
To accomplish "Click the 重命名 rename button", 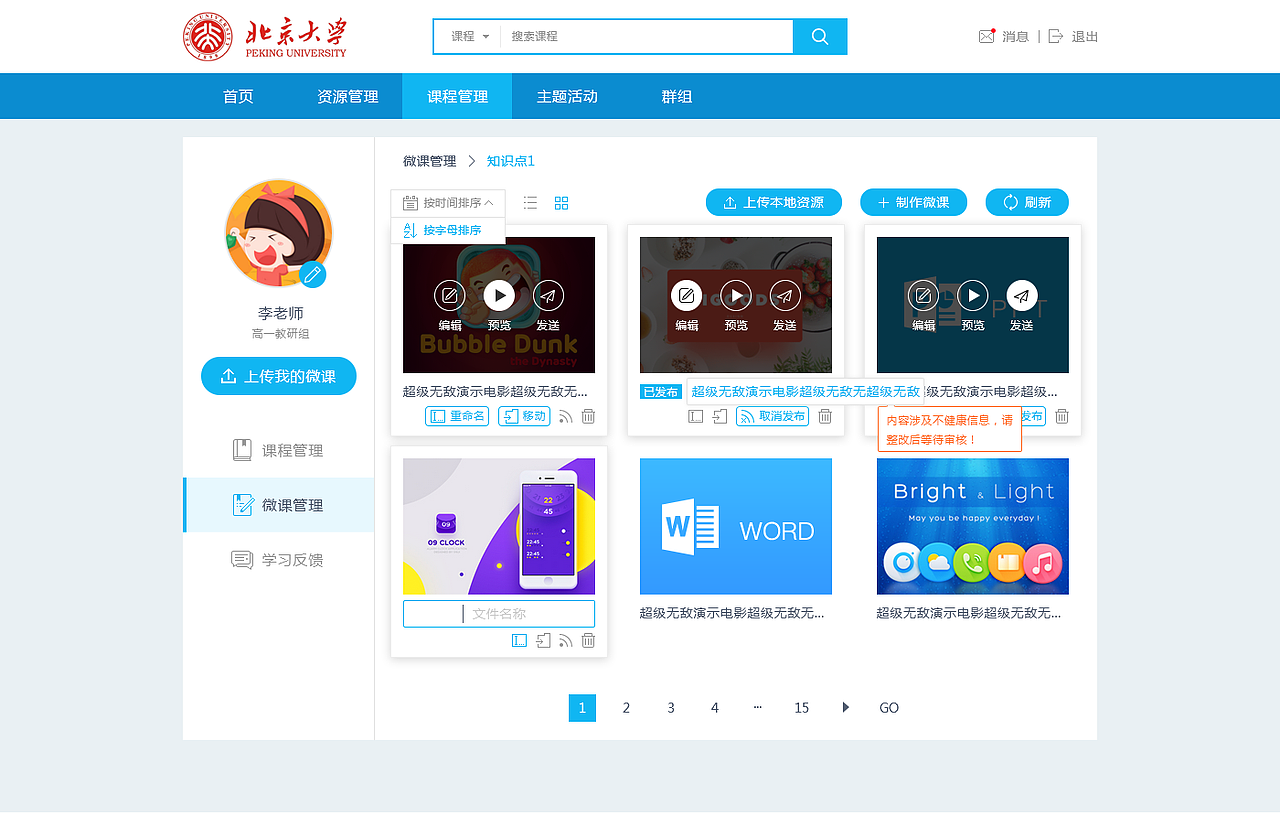I will (x=457, y=416).
